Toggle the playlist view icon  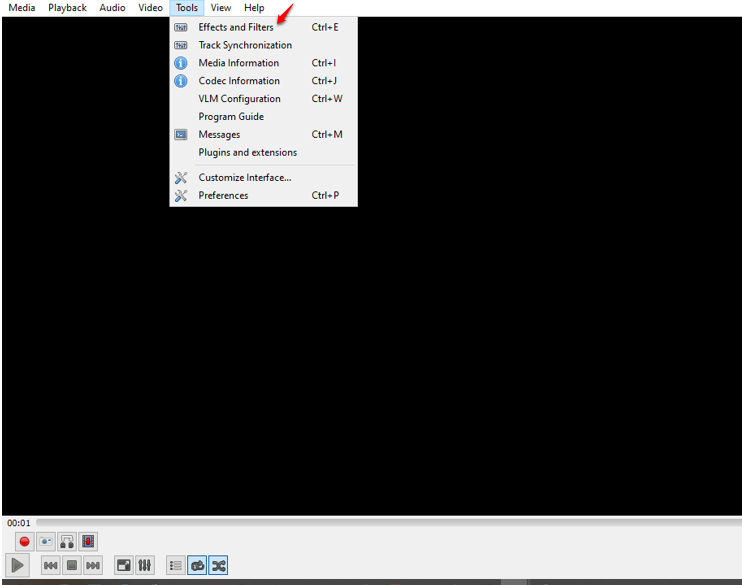(176, 566)
